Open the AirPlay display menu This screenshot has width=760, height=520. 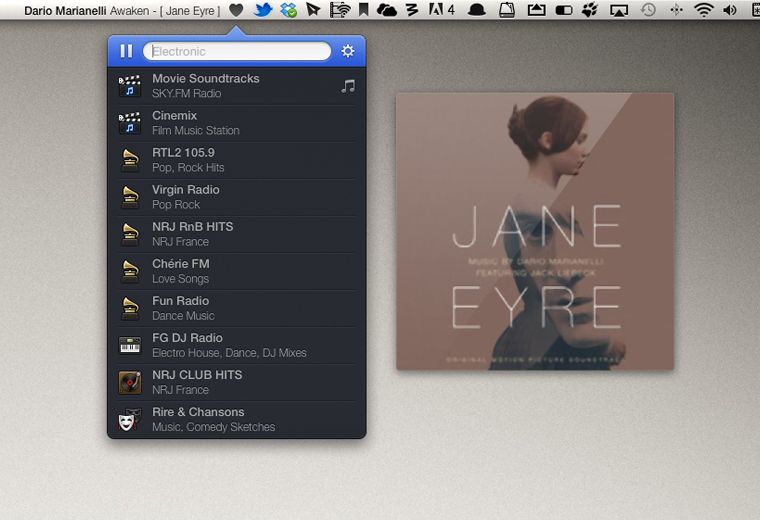click(619, 10)
